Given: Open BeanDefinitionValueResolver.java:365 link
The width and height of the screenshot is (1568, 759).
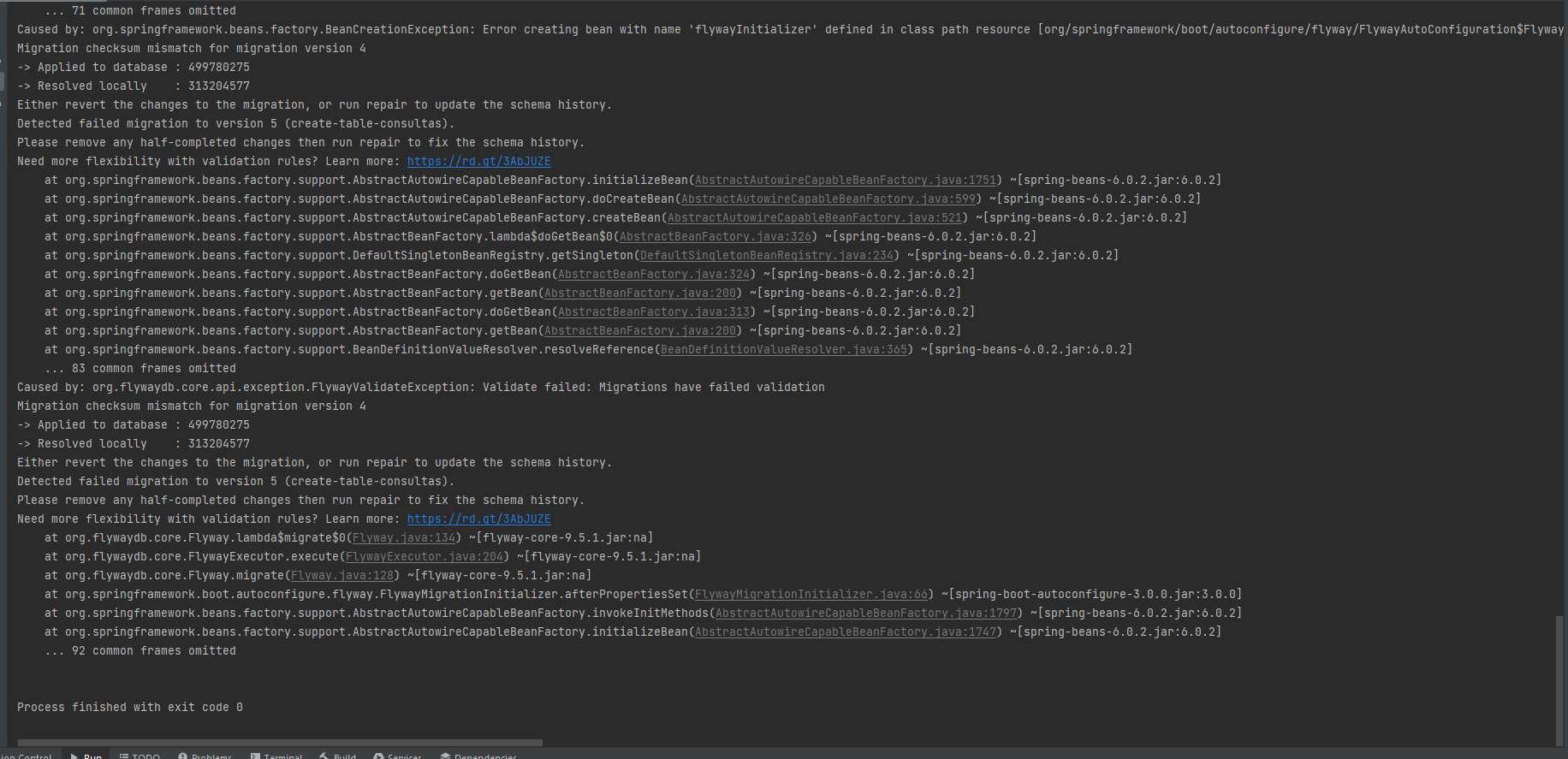Looking at the screenshot, I should click(784, 349).
